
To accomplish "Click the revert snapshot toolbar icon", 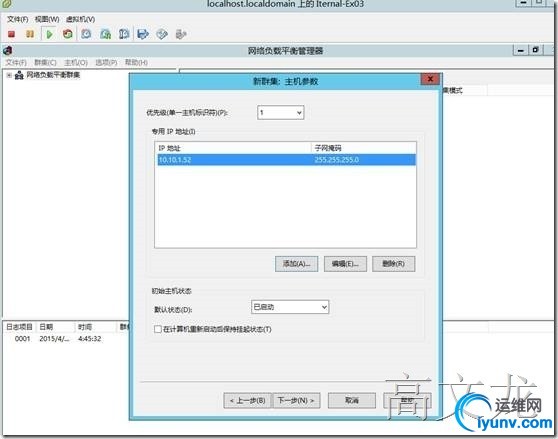I will [x=105, y=34].
